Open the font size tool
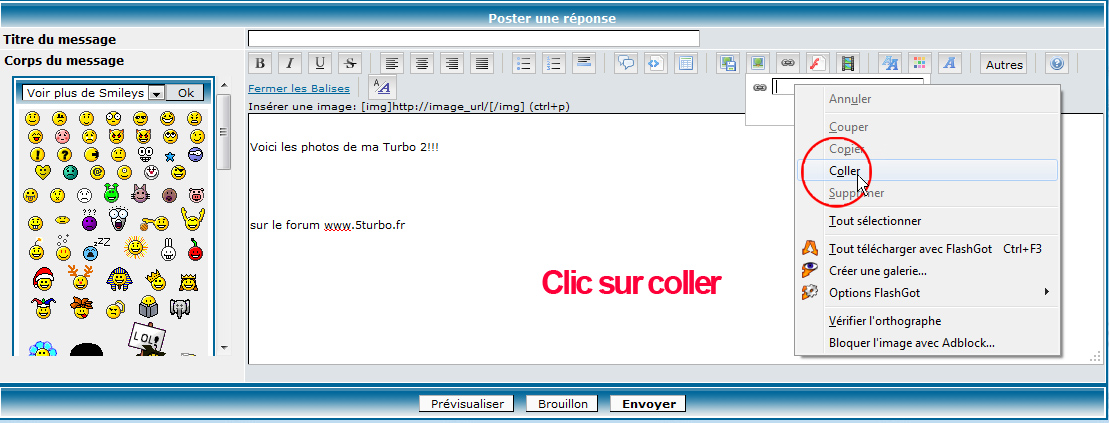 (890, 63)
